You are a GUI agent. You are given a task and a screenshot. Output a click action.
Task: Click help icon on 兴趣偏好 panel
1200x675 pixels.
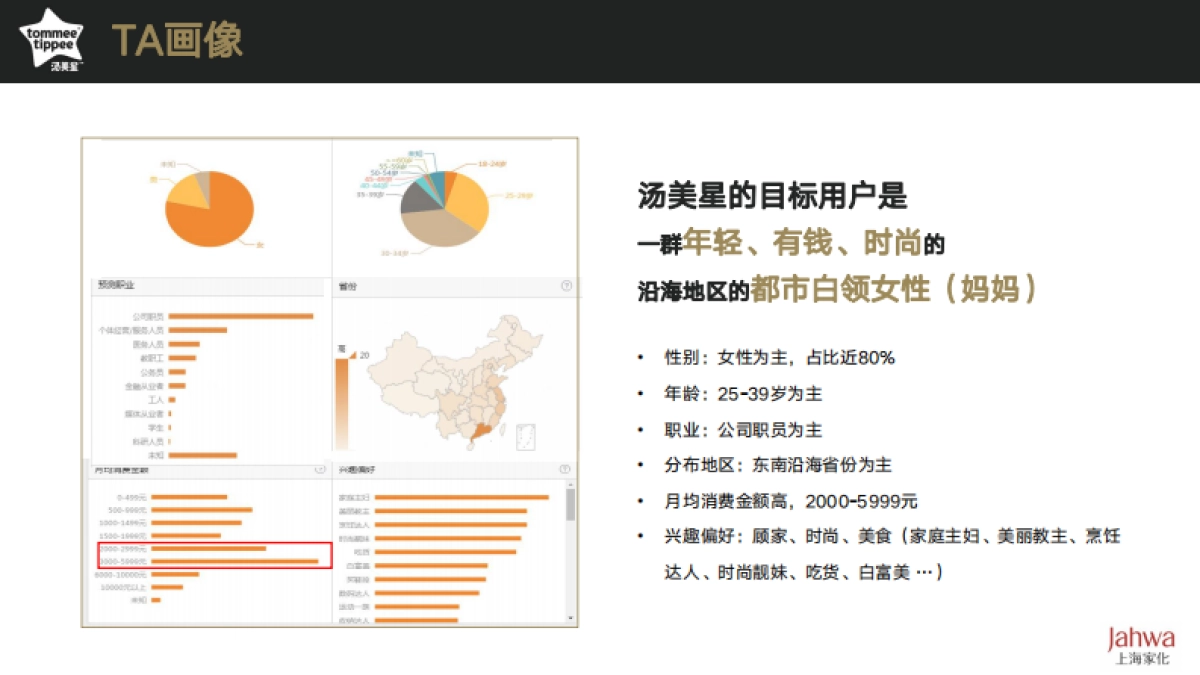coord(566,469)
